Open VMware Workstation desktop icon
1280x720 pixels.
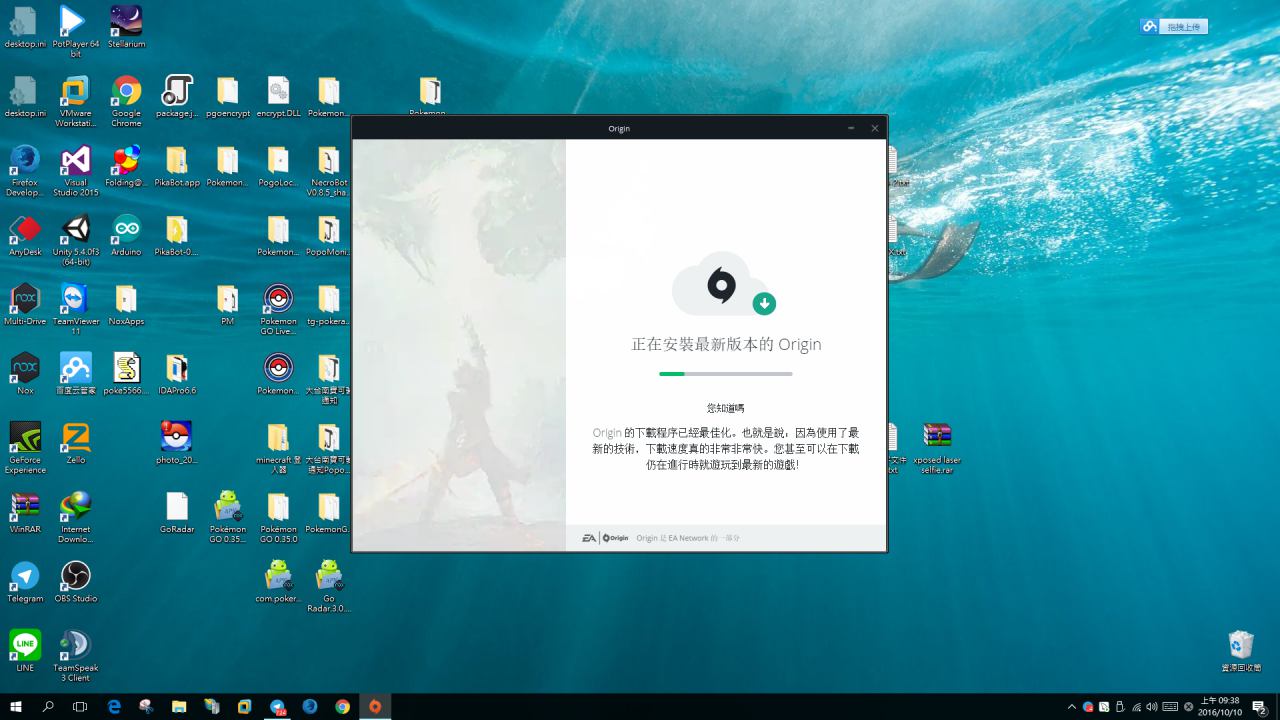click(76, 101)
